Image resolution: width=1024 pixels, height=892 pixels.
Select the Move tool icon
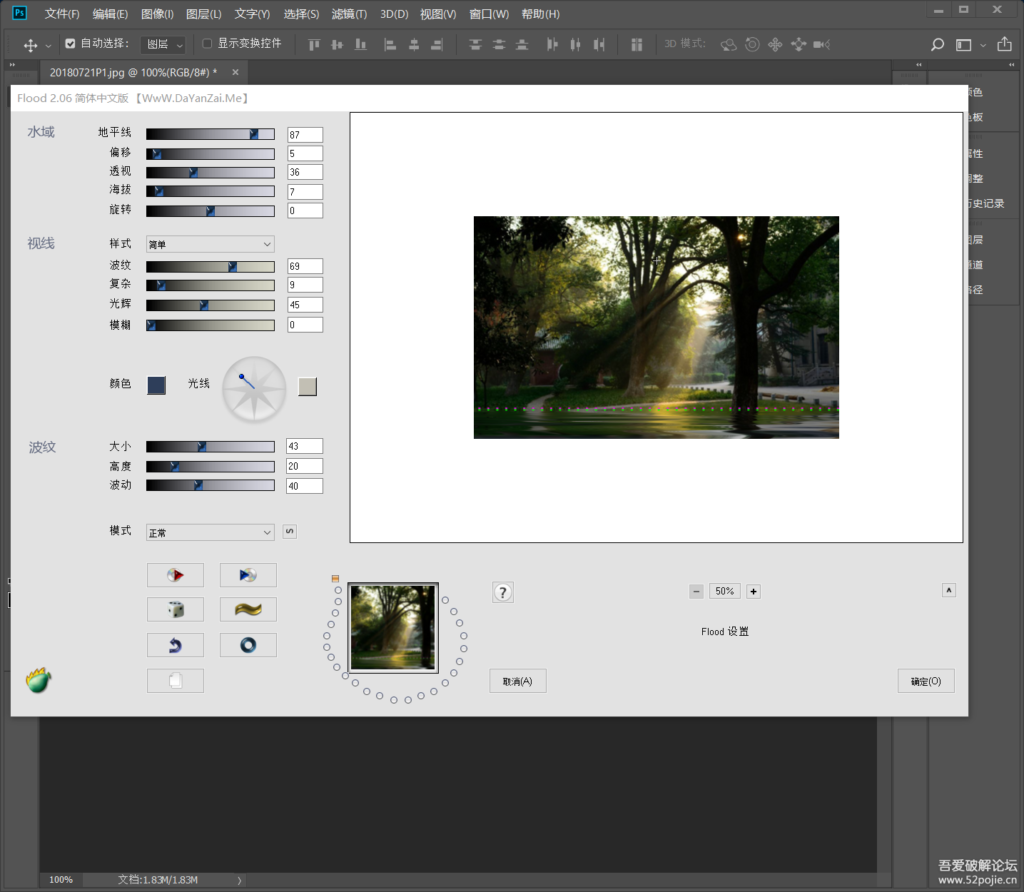coord(30,45)
